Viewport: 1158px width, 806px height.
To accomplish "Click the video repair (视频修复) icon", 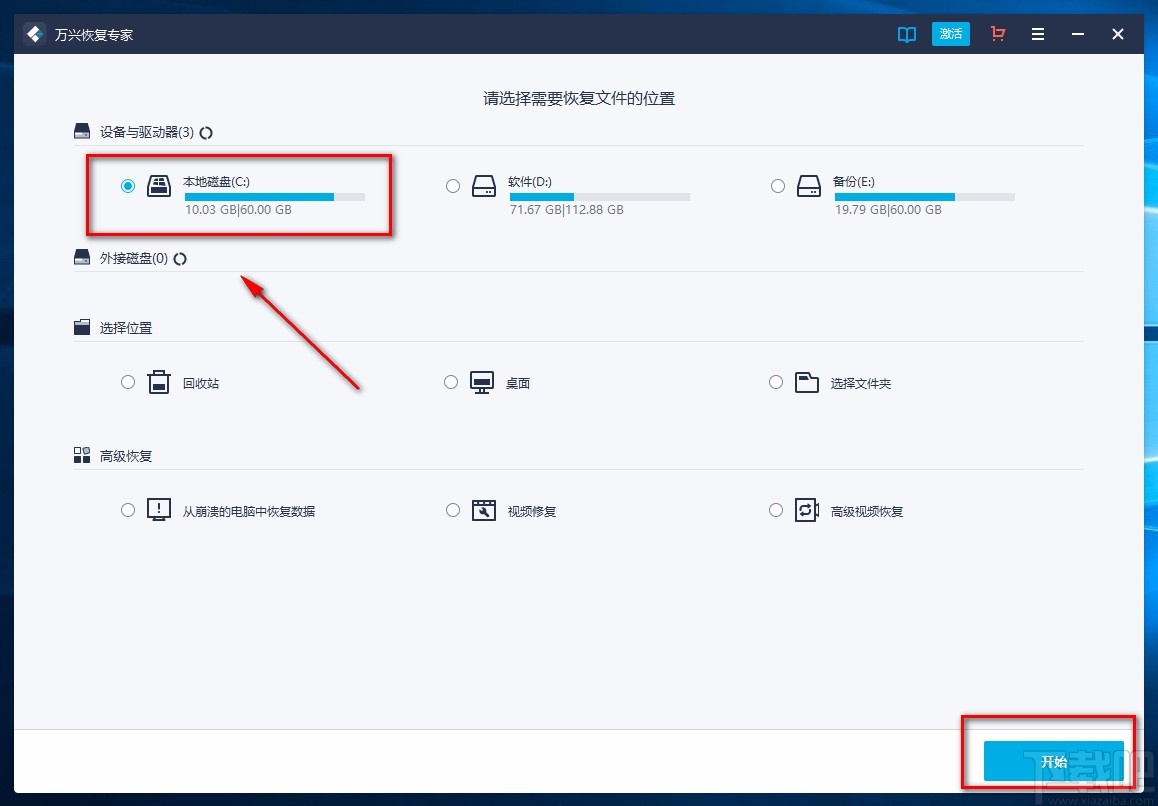I will tap(484, 510).
